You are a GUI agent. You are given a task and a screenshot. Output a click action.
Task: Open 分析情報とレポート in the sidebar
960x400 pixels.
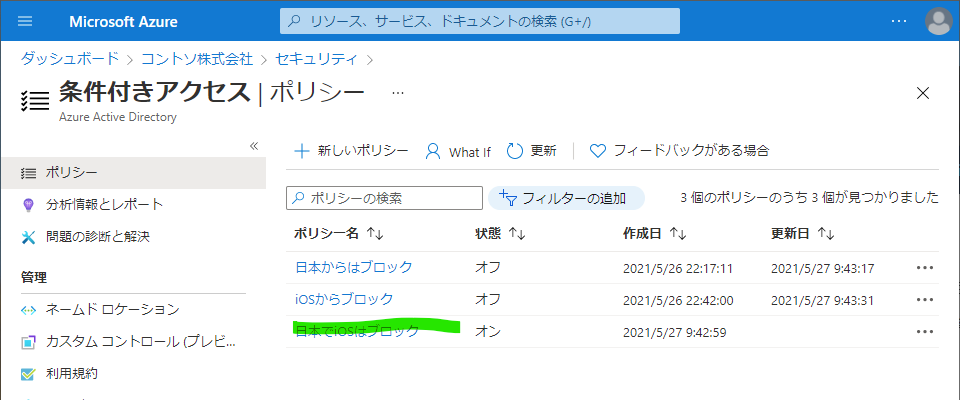coord(104,205)
